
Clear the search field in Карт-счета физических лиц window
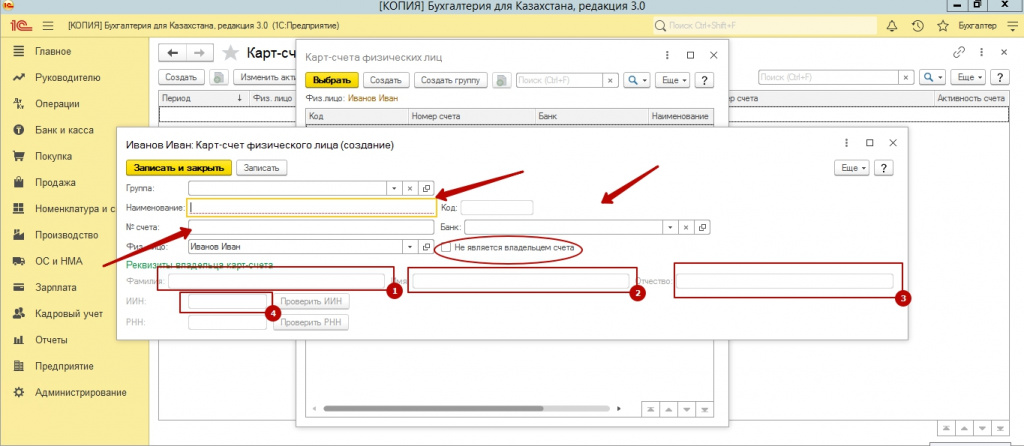click(x=610, y=80)
